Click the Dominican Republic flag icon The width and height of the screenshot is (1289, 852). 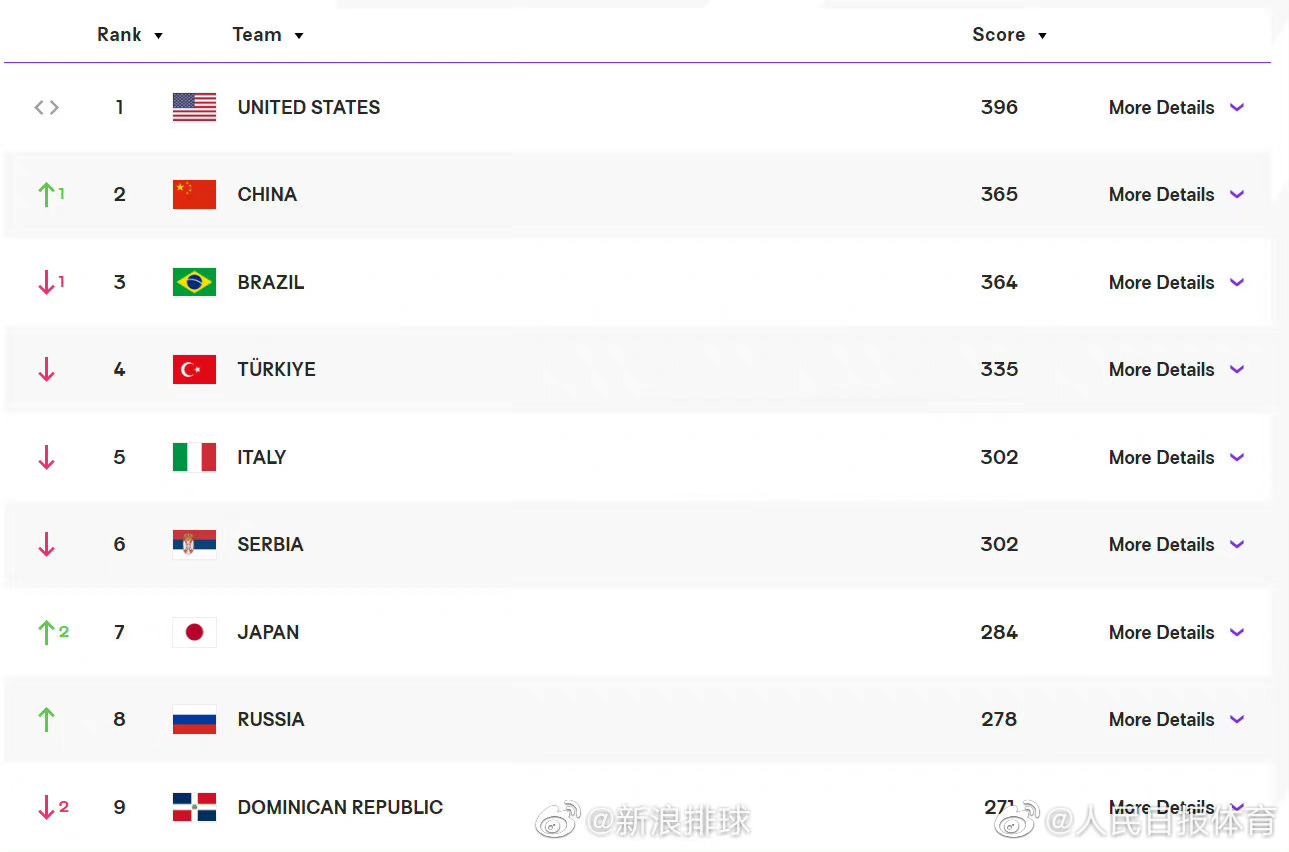click(x=194, y=807)
